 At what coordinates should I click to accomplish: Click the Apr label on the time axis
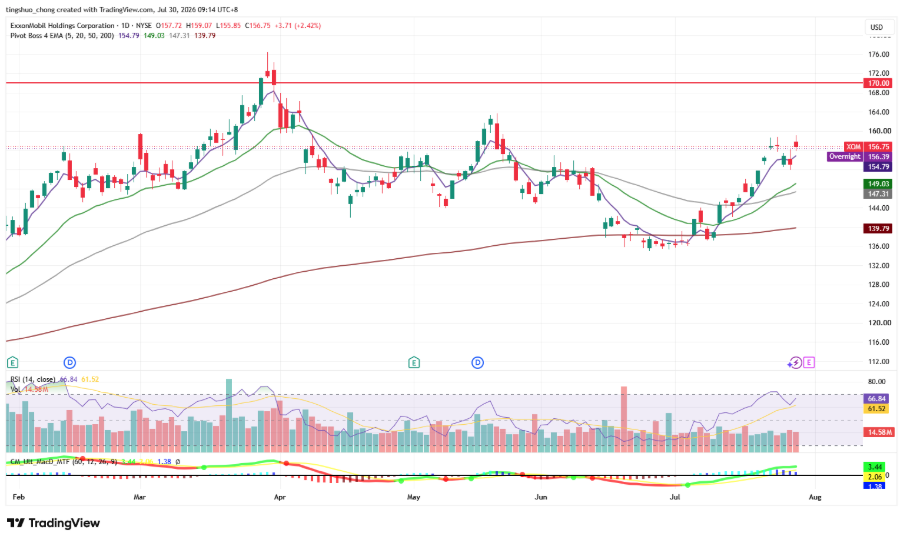pyautogui.click(x=280, y=497)
